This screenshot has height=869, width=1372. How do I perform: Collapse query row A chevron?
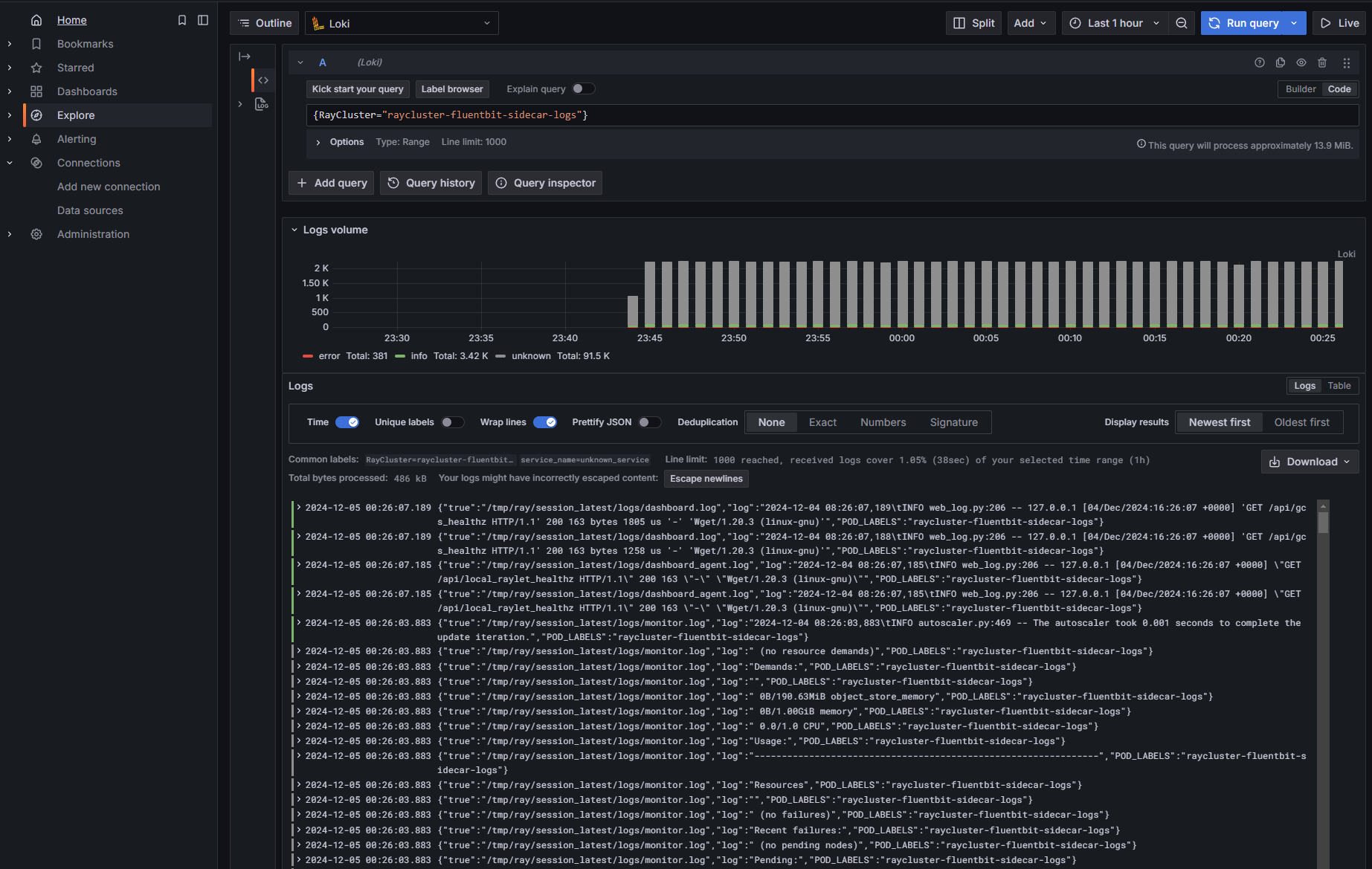(300, 62)
